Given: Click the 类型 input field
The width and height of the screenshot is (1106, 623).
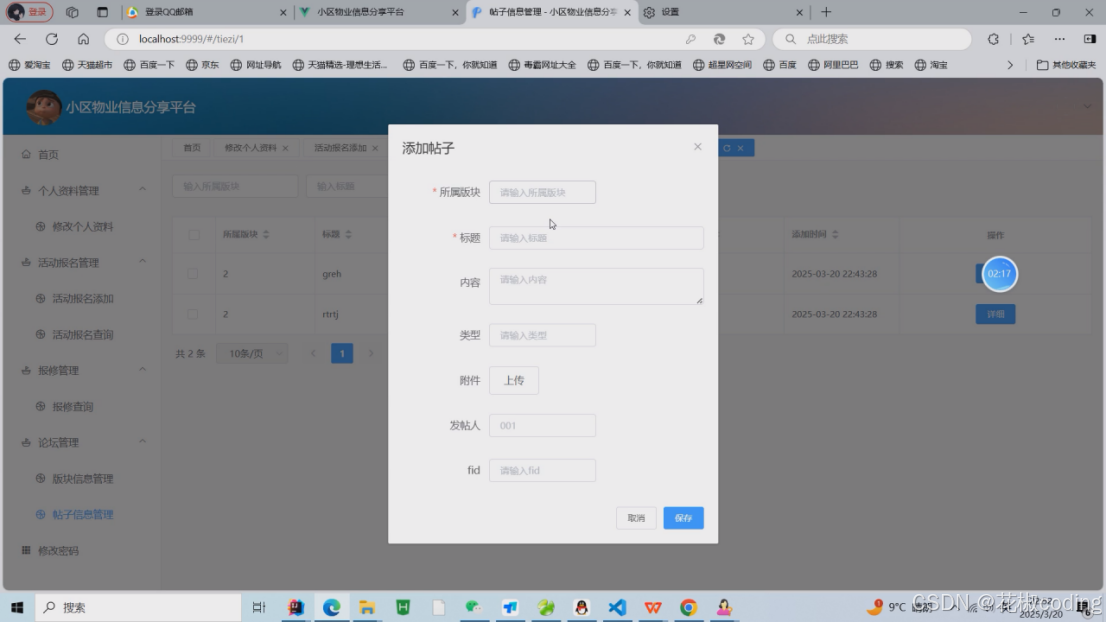Looking at the screenshot, I should coord(542,335).
